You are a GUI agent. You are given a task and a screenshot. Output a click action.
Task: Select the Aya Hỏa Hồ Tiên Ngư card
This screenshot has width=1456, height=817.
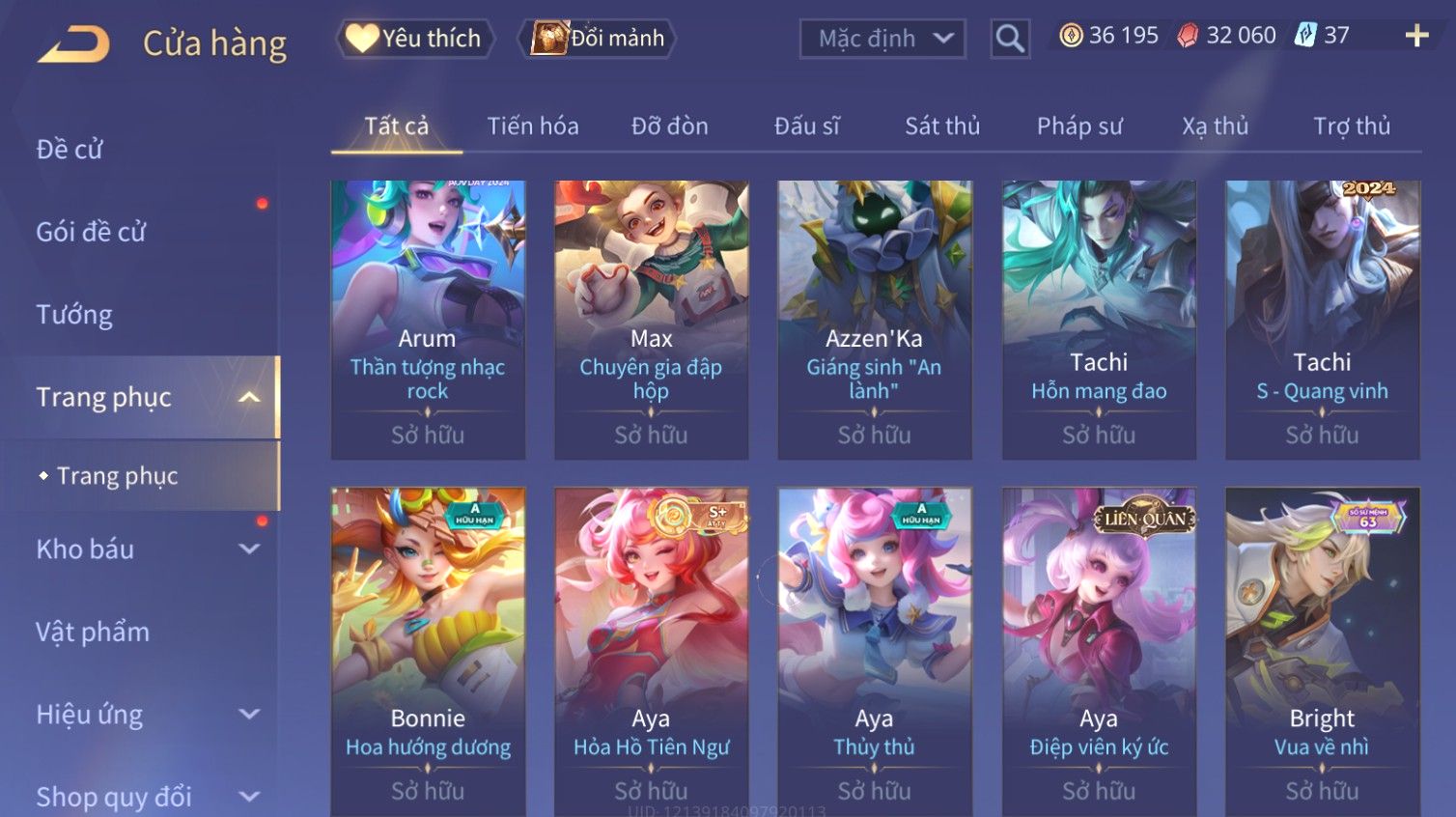tap(651, 652)
